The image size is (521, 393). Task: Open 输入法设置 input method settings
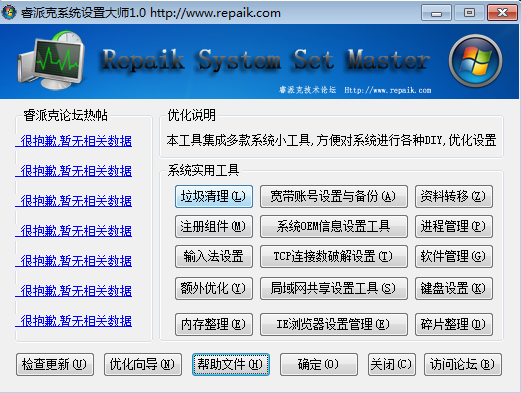point(214,257)
